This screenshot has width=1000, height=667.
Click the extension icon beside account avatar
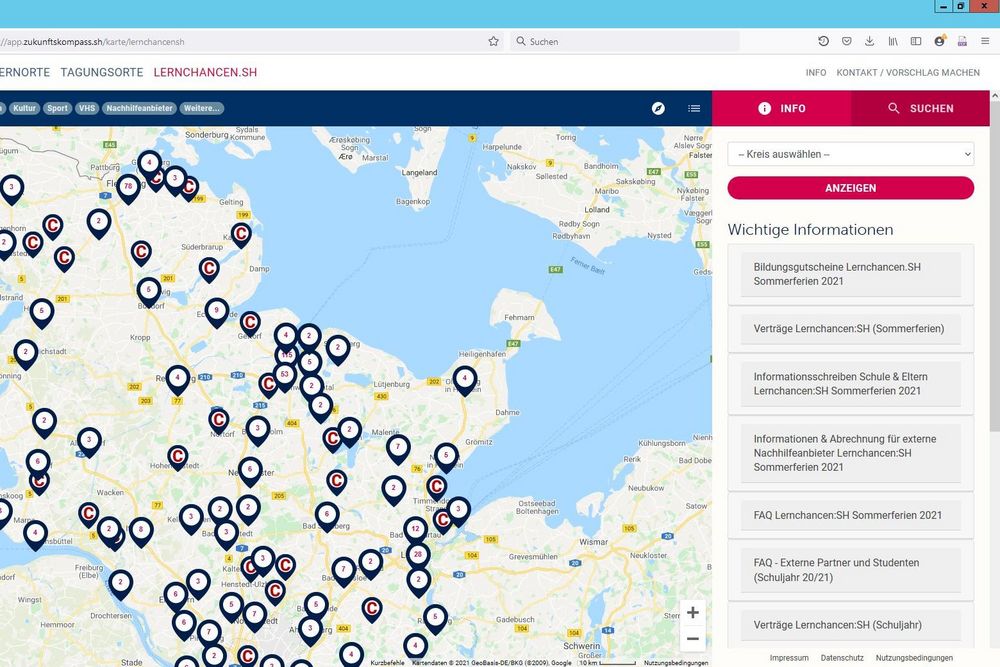(x=962, y=41)
